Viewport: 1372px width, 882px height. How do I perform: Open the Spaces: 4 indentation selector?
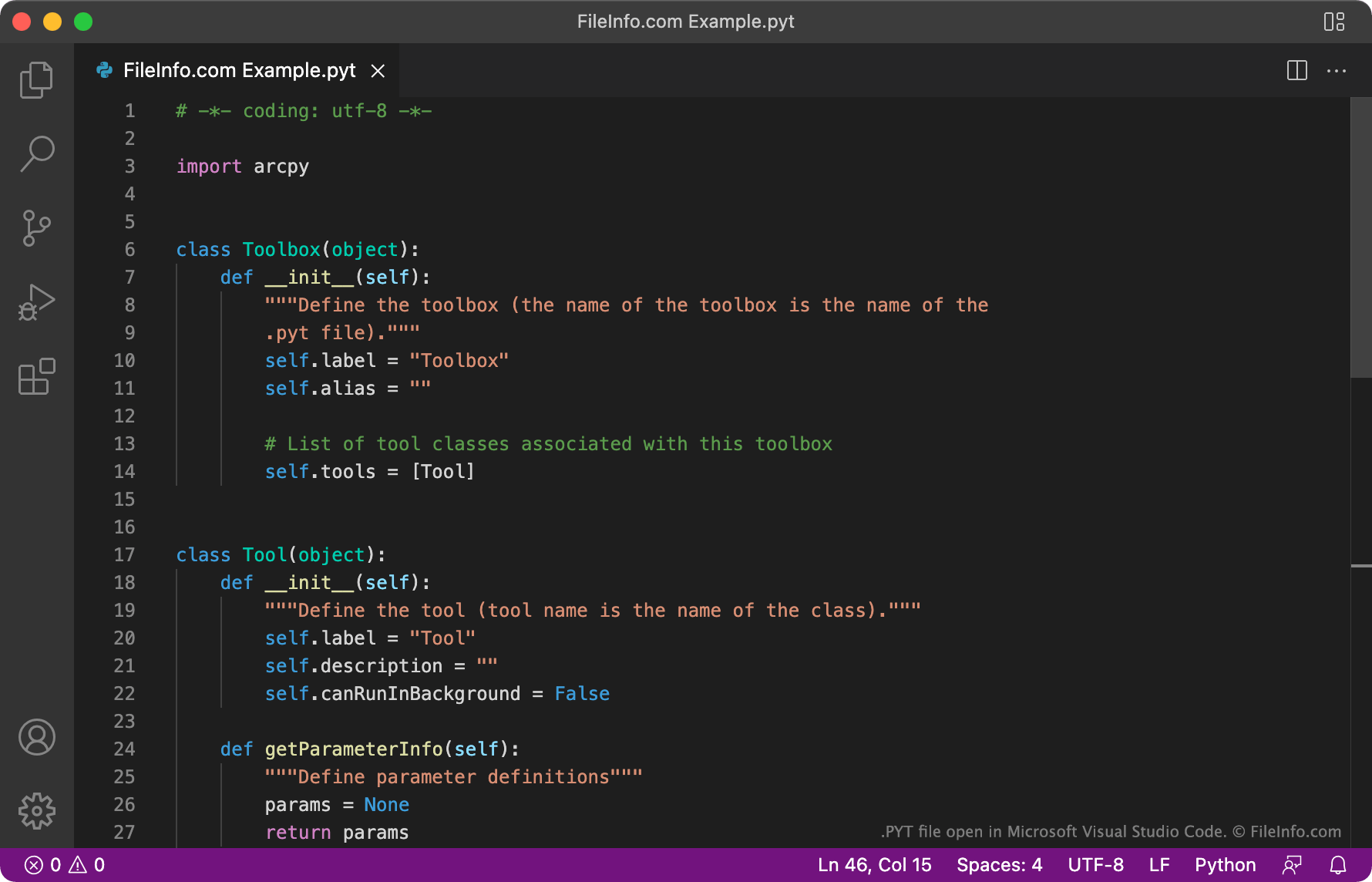pyautogui.click(x=998, y=864)
